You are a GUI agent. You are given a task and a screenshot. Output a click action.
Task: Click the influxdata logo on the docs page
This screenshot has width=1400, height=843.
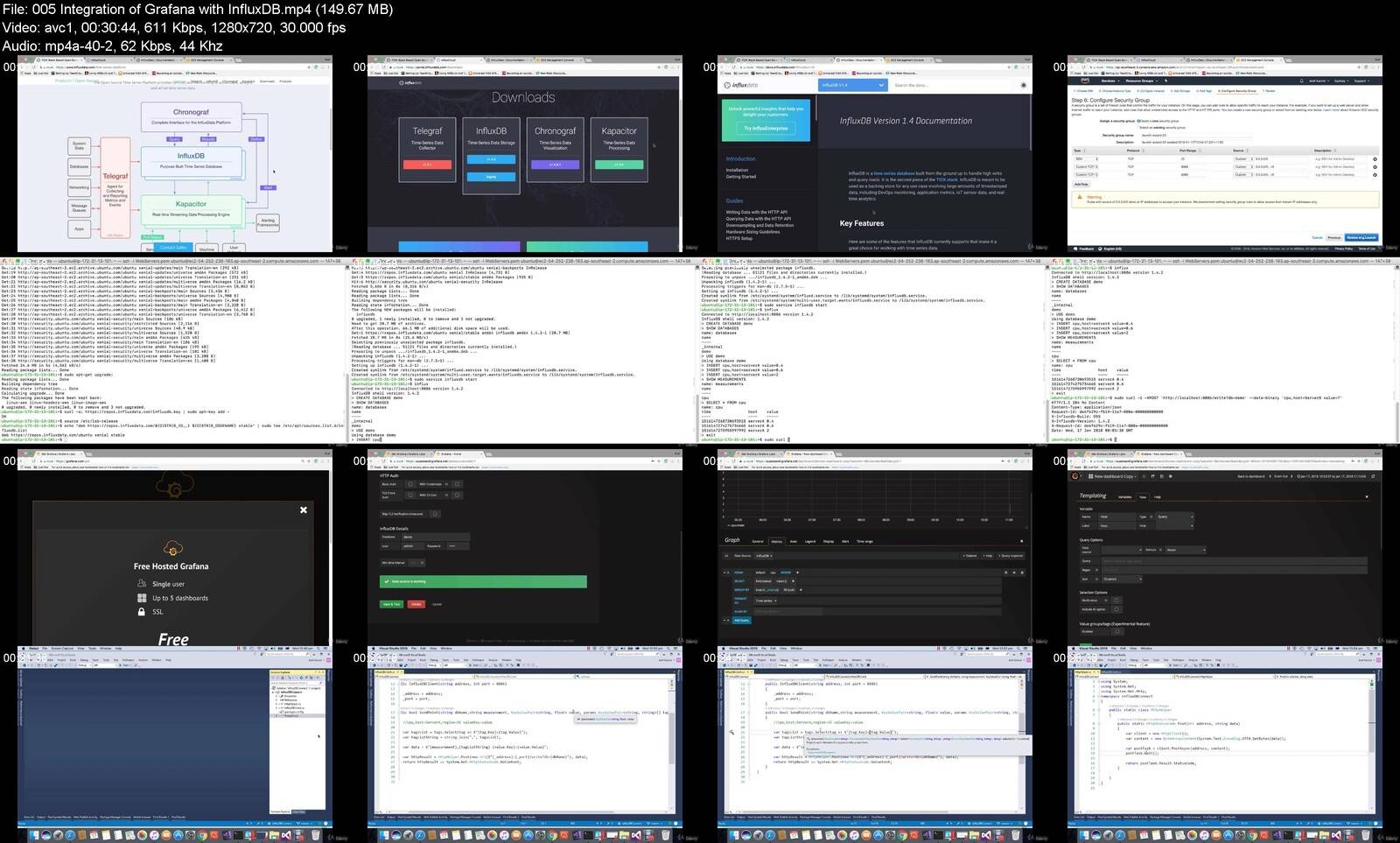pos(740,85)
